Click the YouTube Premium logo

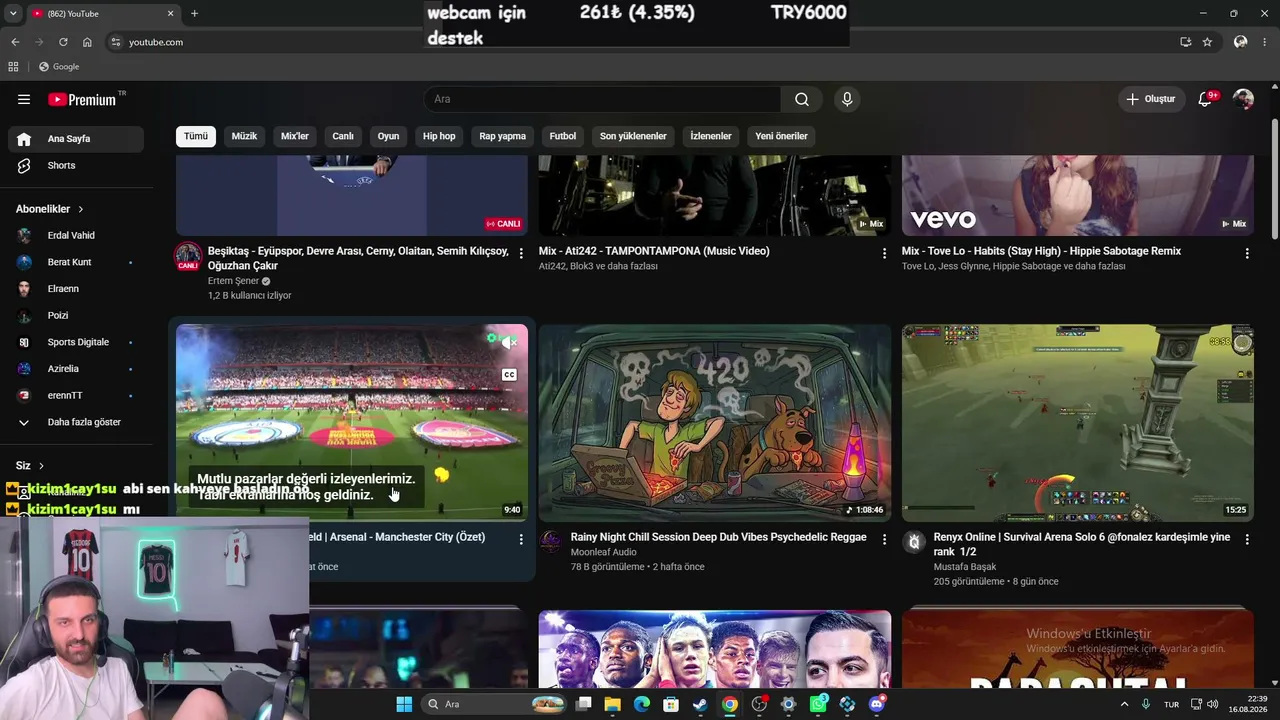82,99
